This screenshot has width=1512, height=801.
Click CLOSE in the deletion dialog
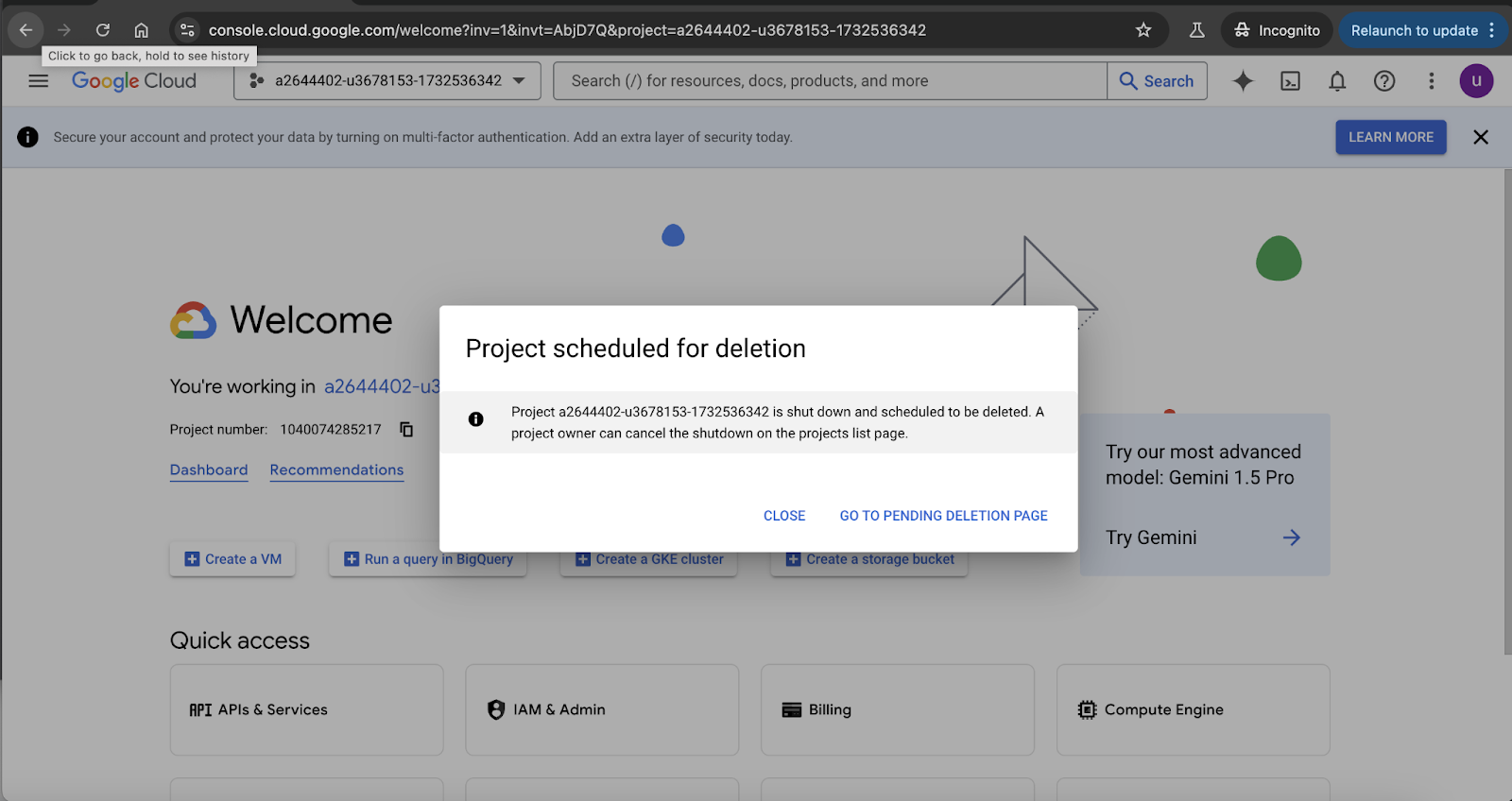784,516
